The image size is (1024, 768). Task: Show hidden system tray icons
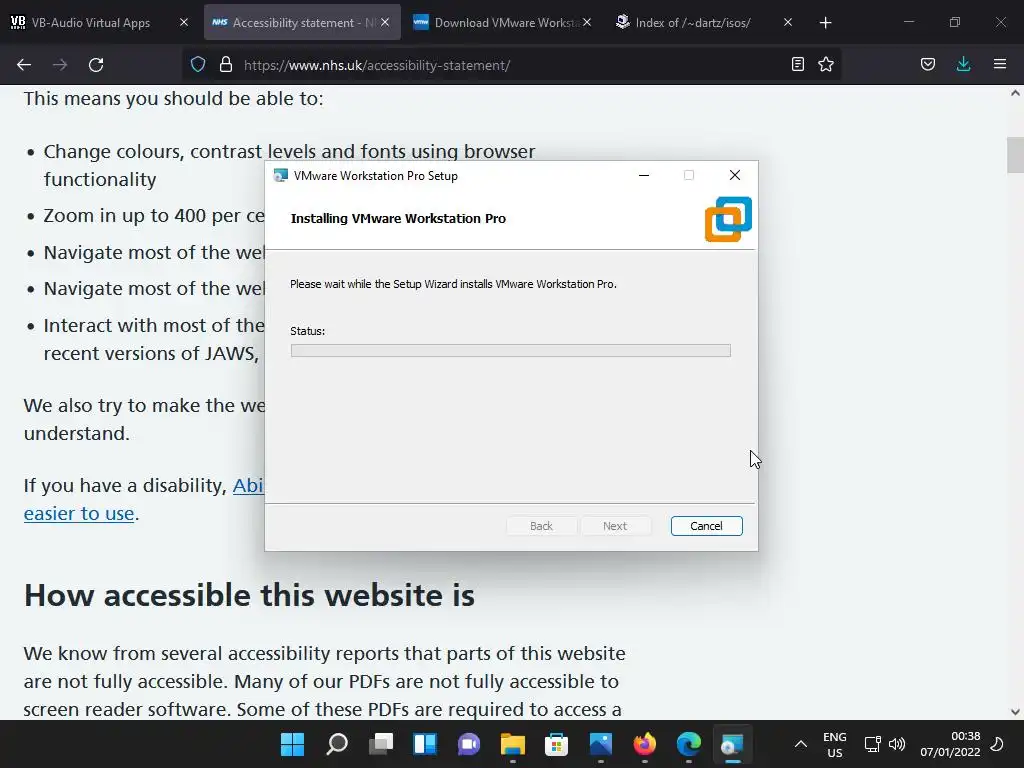click(x=801, y=744)
